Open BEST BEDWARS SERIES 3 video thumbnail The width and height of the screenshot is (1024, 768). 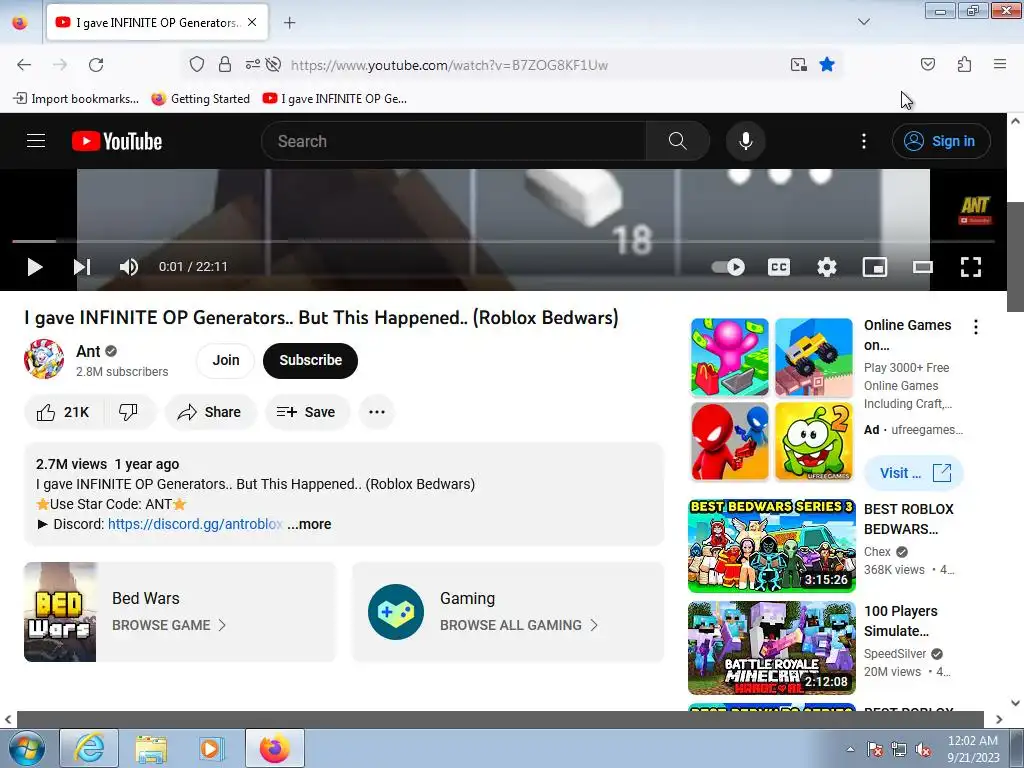coord(771,546)
